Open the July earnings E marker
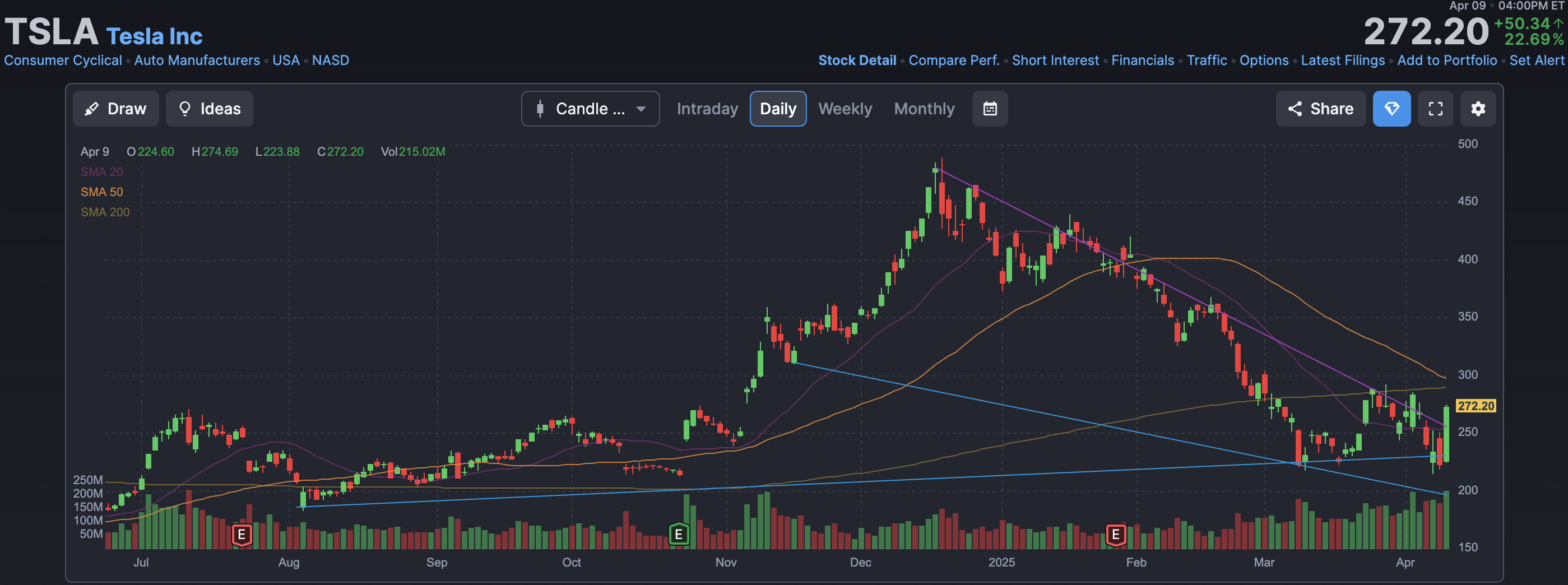1568x585 pixels. coord(242,535)
